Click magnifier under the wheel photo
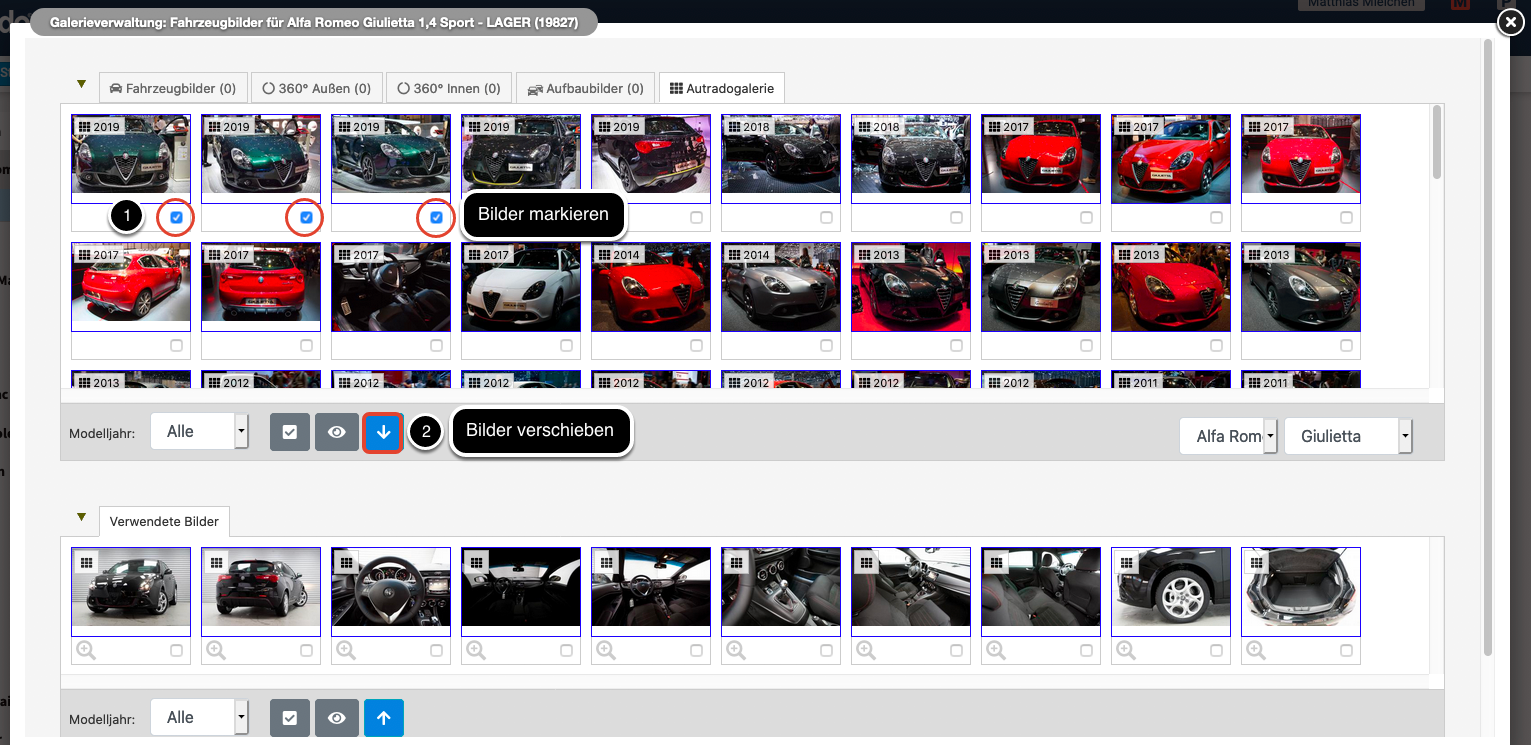The height and width of the screenshot is (745, 1531). click(1126, 651)
